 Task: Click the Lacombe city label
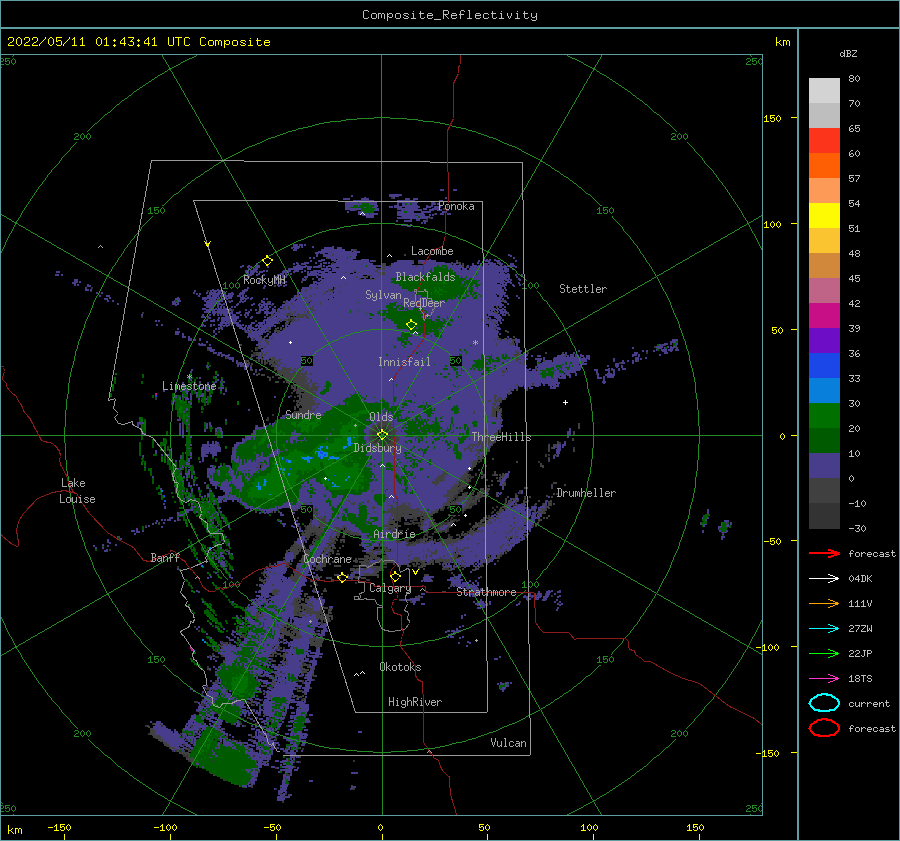pos(432,251)
